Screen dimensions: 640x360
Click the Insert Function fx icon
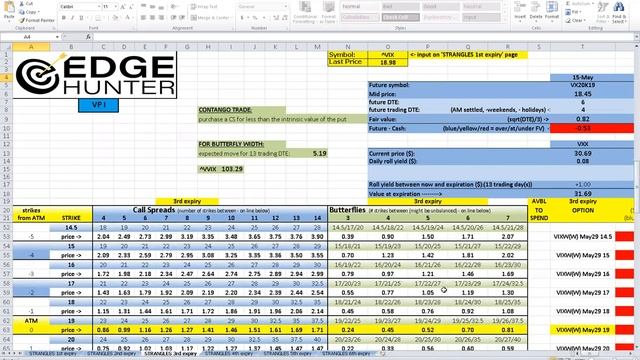tap(88, 37)
